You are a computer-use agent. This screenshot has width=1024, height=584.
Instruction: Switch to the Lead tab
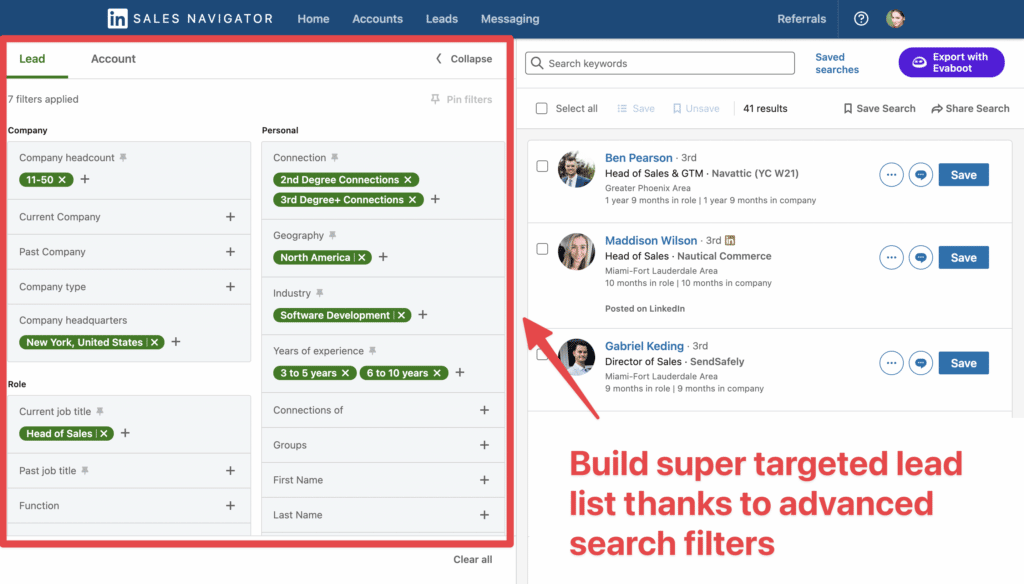tap(32, 59)
